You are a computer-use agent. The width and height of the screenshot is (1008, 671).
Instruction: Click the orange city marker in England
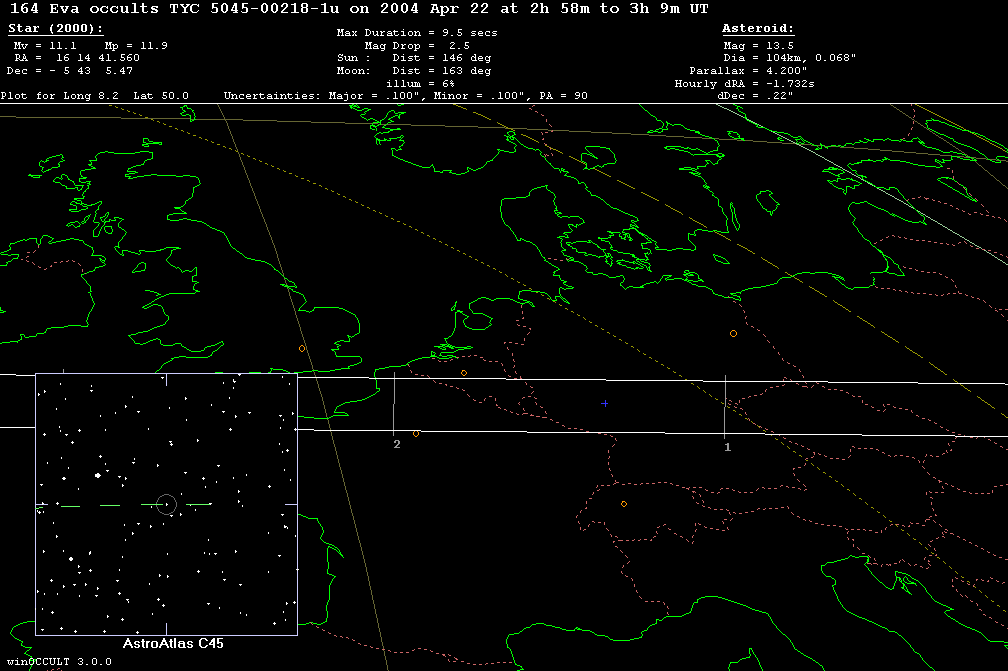[x=302, y=348]
